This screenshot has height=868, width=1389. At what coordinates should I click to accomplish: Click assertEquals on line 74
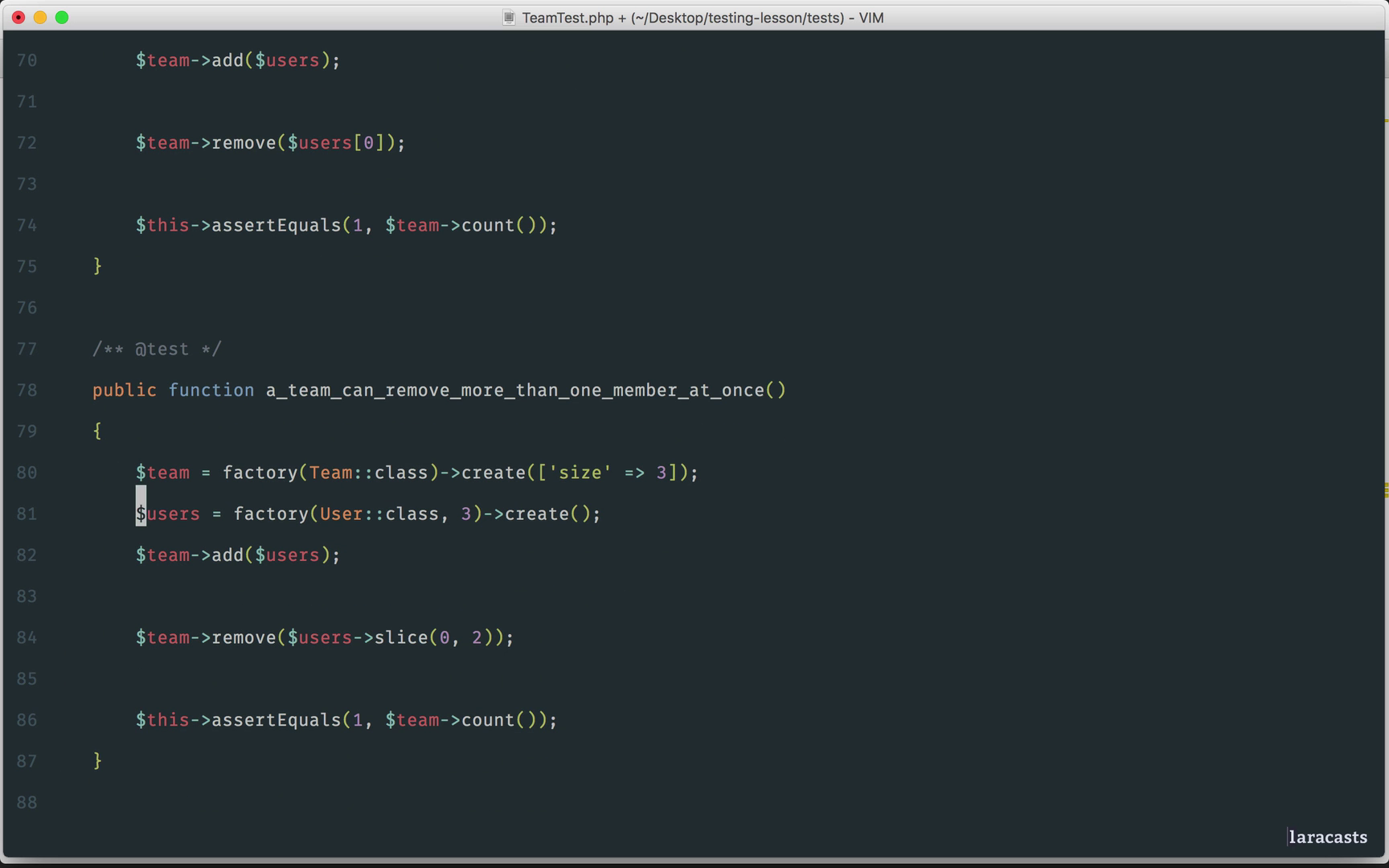tap(277, 225)
